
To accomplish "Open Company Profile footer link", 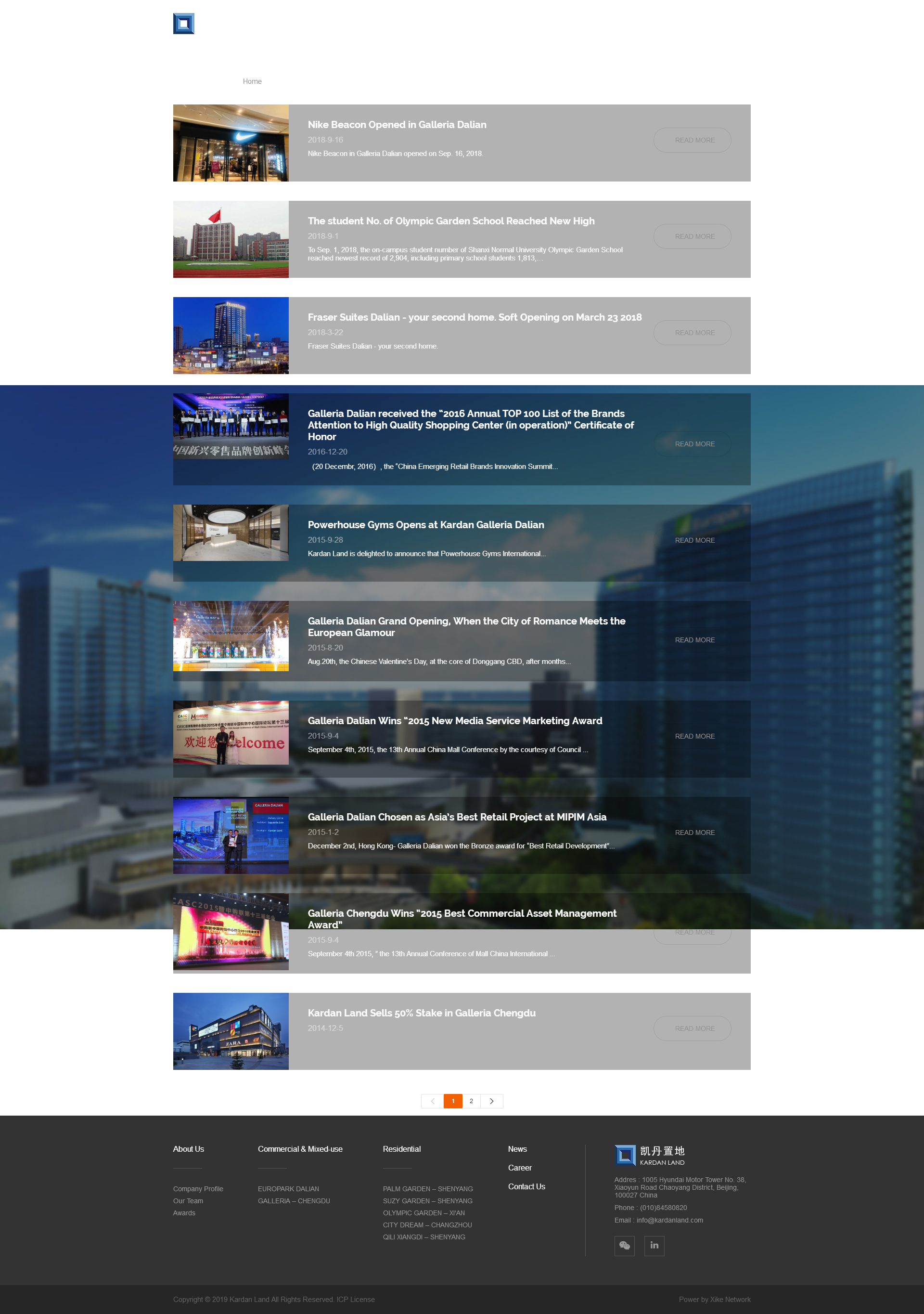I will 198,1189.
